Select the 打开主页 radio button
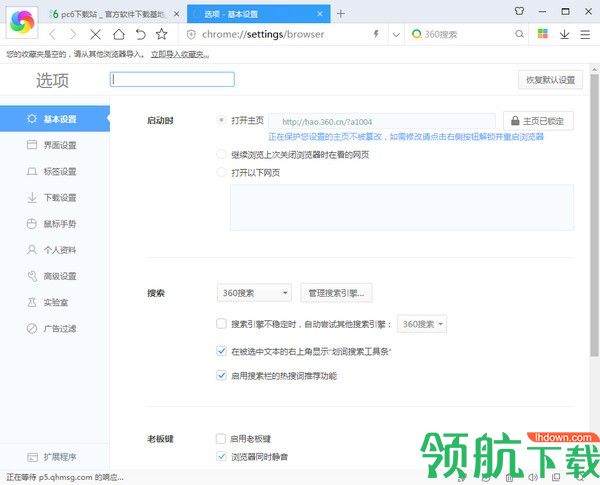Screen dimensions: 600x485 [x=221, y=120]
